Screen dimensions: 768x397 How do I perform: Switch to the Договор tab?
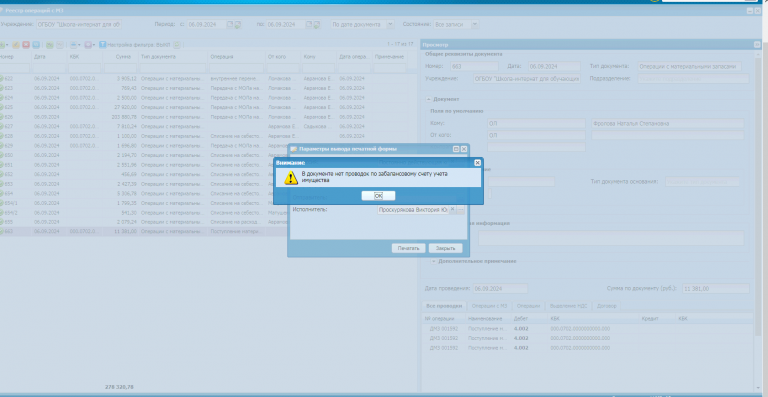tap(606, 306)
